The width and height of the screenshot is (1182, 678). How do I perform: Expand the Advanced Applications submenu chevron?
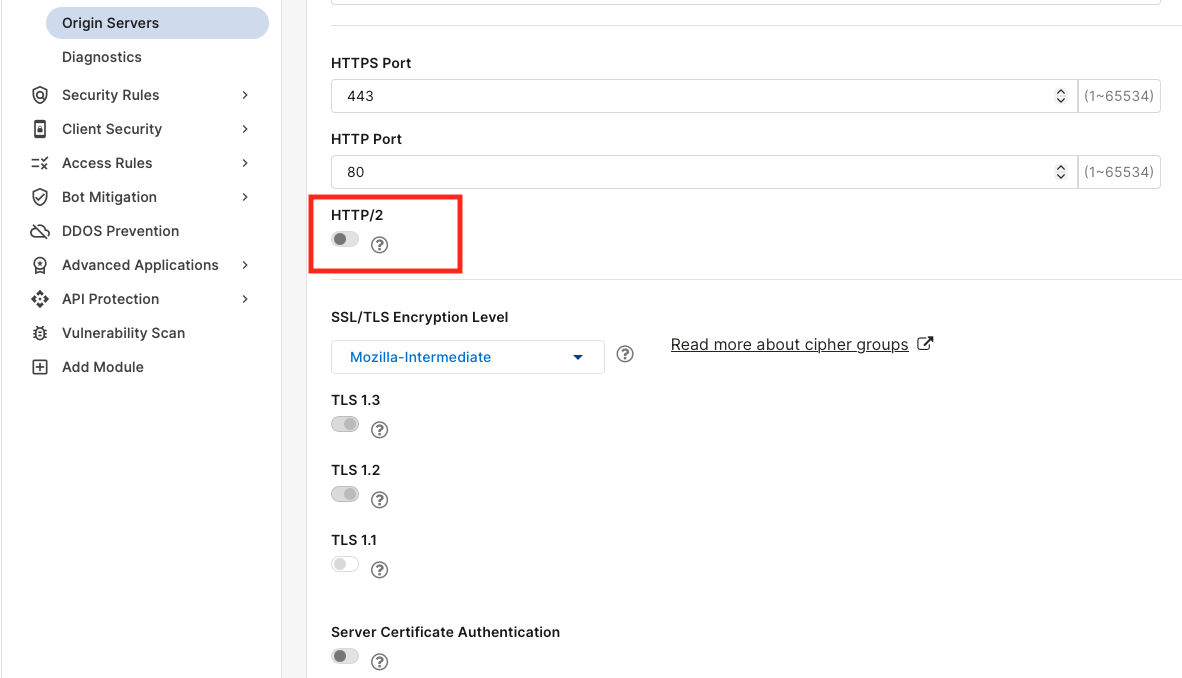[x=245, y=265]
